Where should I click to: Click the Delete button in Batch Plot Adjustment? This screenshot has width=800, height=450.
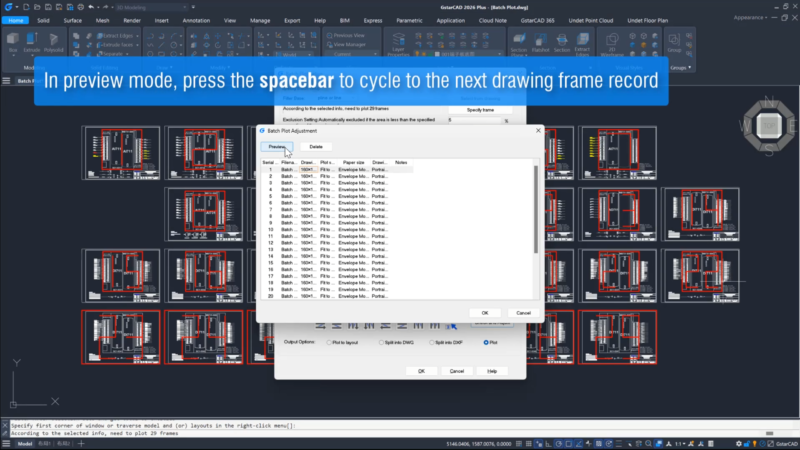[316, 146]
